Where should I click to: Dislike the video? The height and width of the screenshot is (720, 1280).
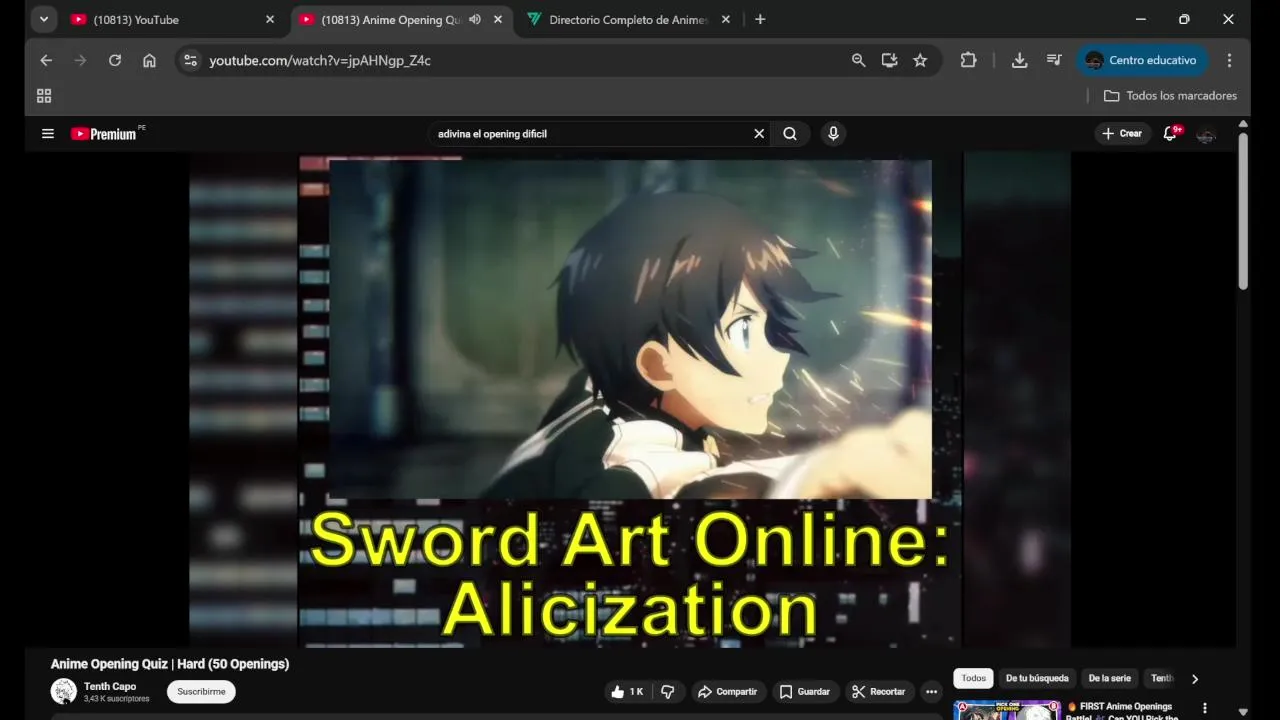coord(668,691)
